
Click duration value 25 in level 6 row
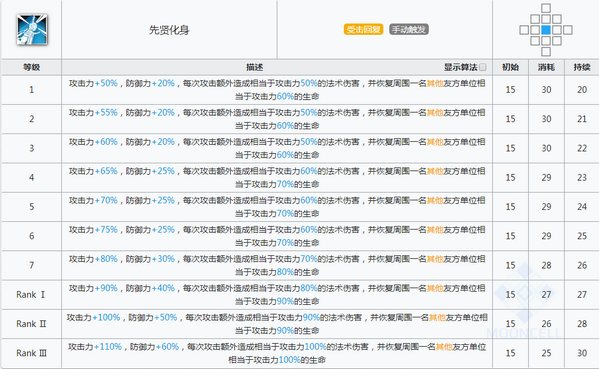point(582,236)
